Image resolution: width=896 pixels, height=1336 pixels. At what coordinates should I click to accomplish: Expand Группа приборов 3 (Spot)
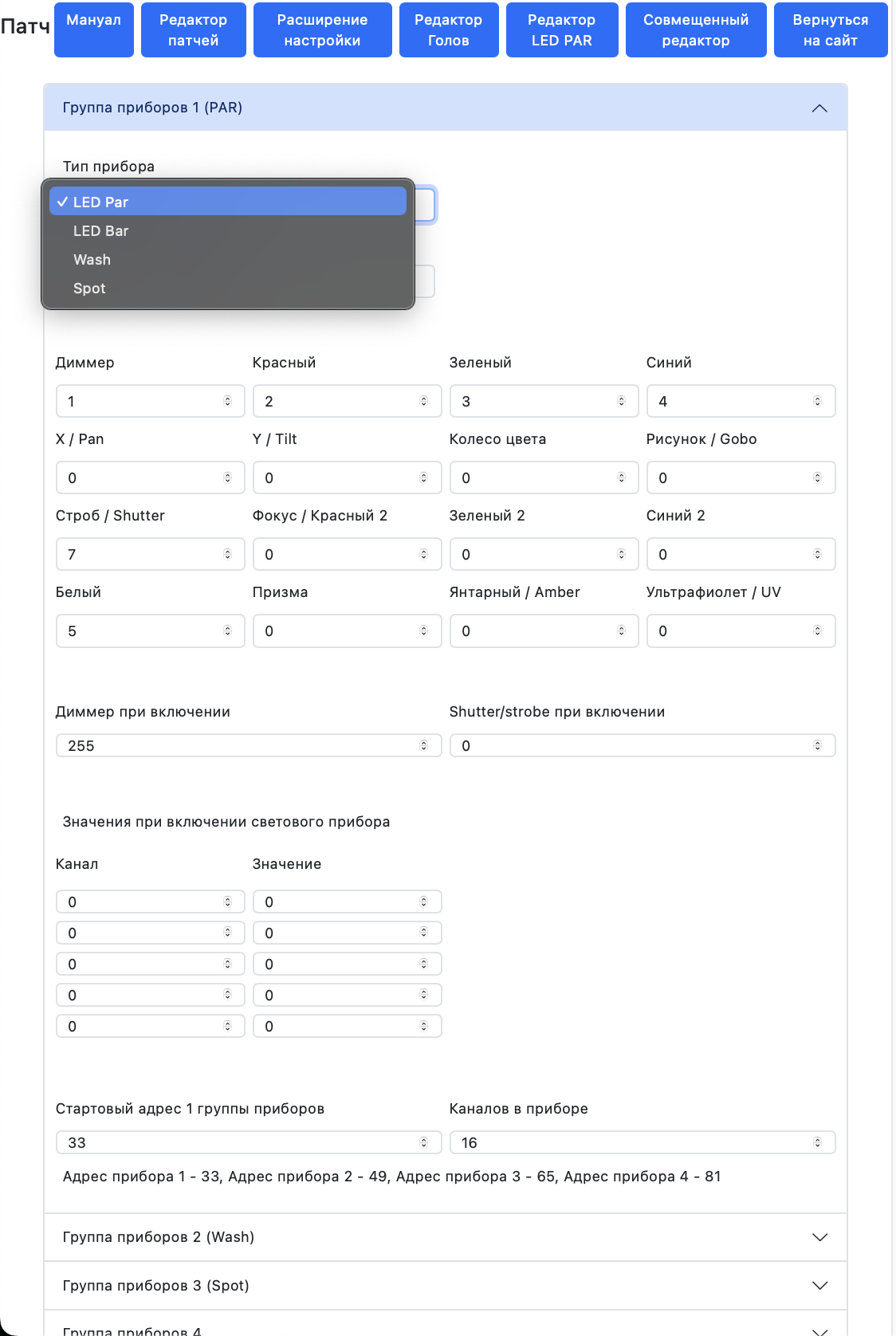[446, 1286]
